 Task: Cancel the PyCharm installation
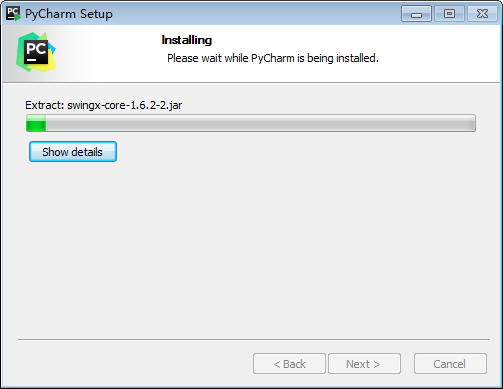click(x=450, y=364)
